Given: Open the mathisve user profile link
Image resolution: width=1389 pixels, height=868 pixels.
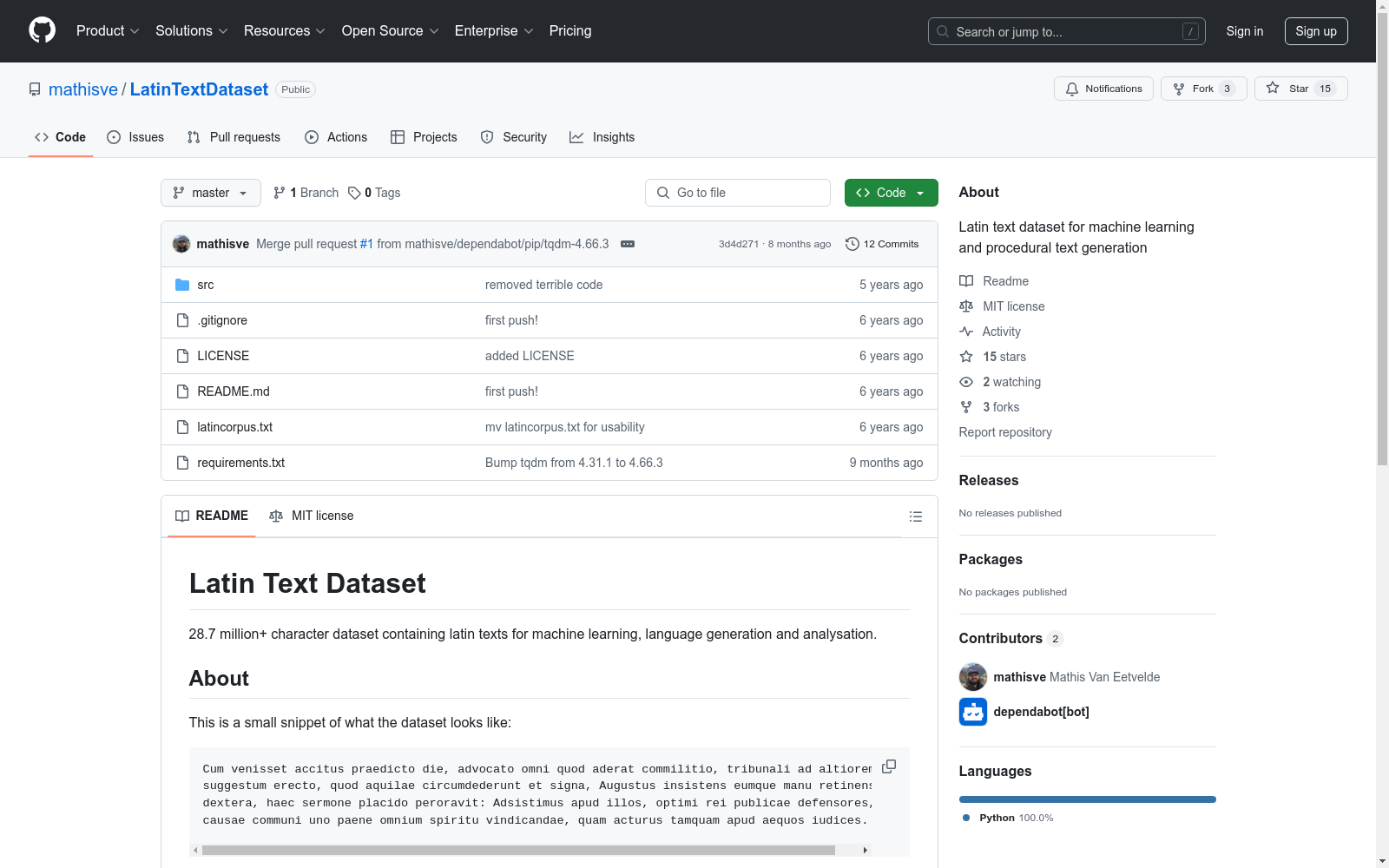Looking at the screenshot, I should click(x=83, y=89).
